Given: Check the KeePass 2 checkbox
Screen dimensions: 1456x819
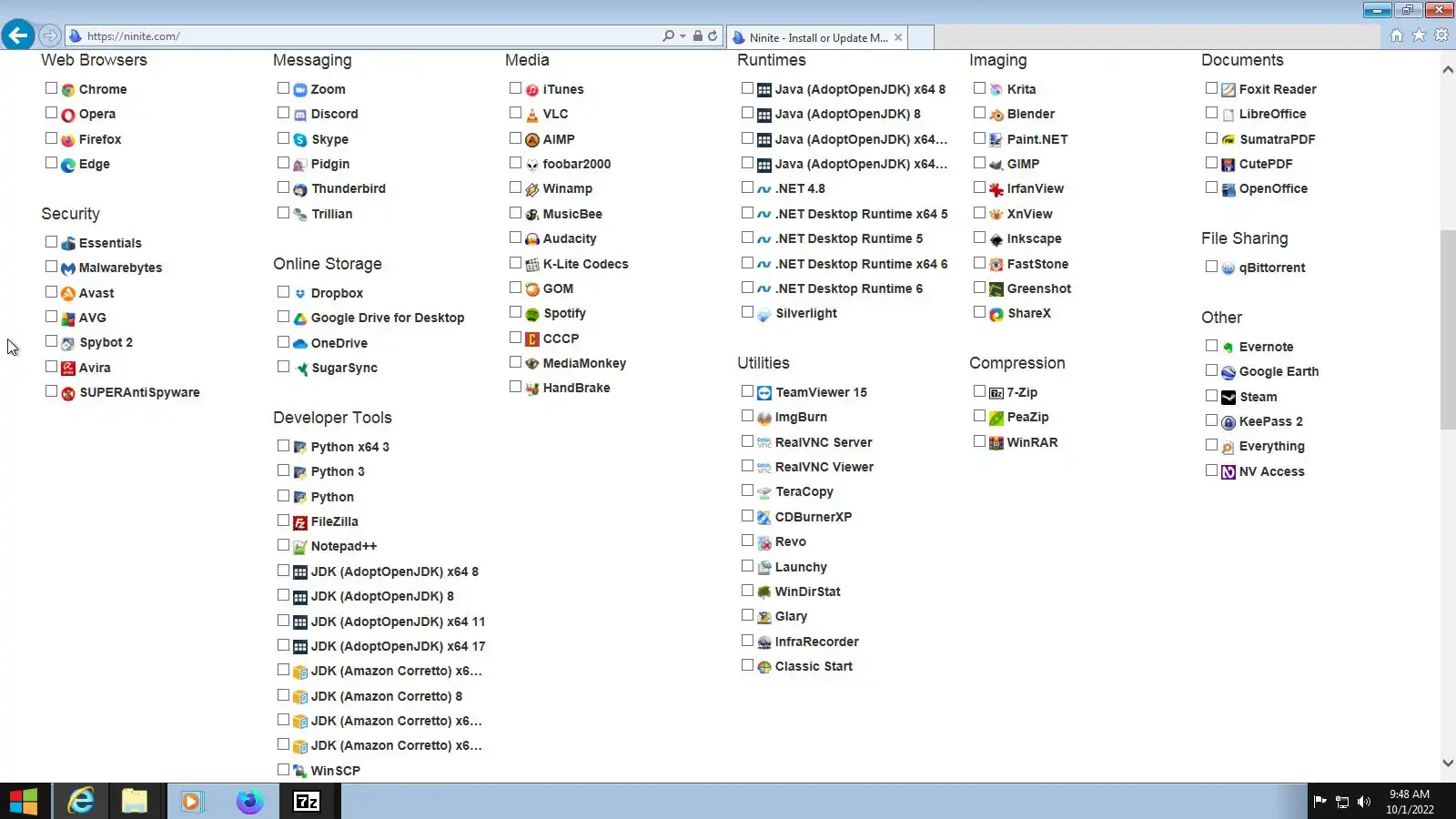Looking at the screenshot, I should point(1212,420).
